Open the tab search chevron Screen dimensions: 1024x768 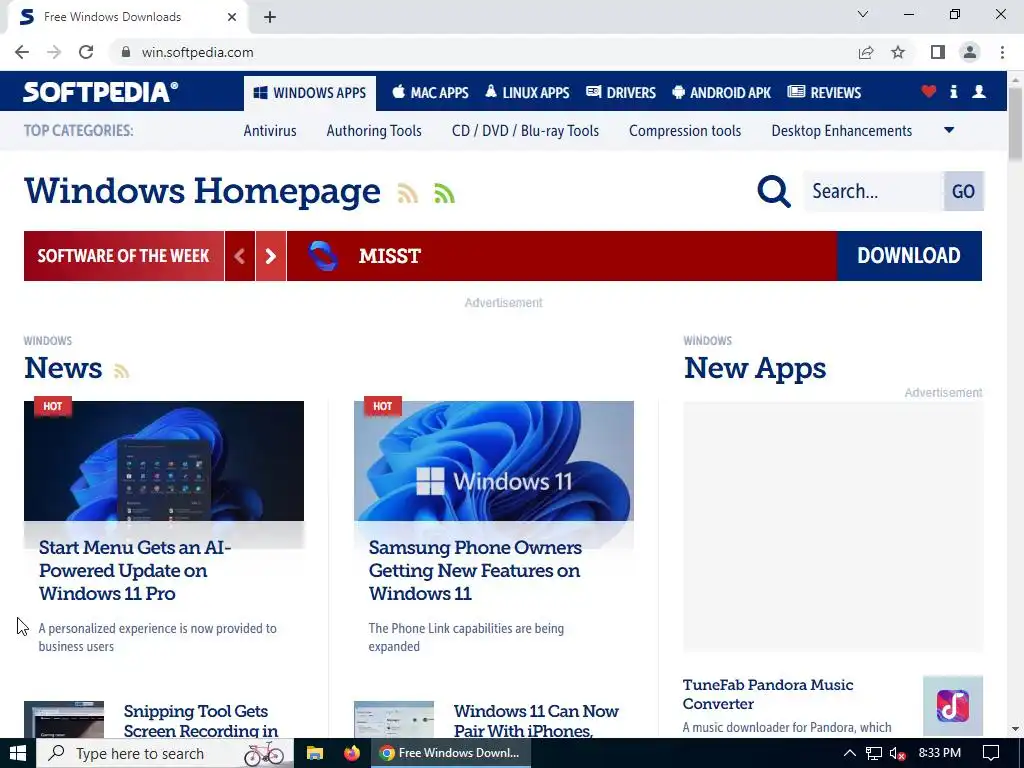click(863, 14)
